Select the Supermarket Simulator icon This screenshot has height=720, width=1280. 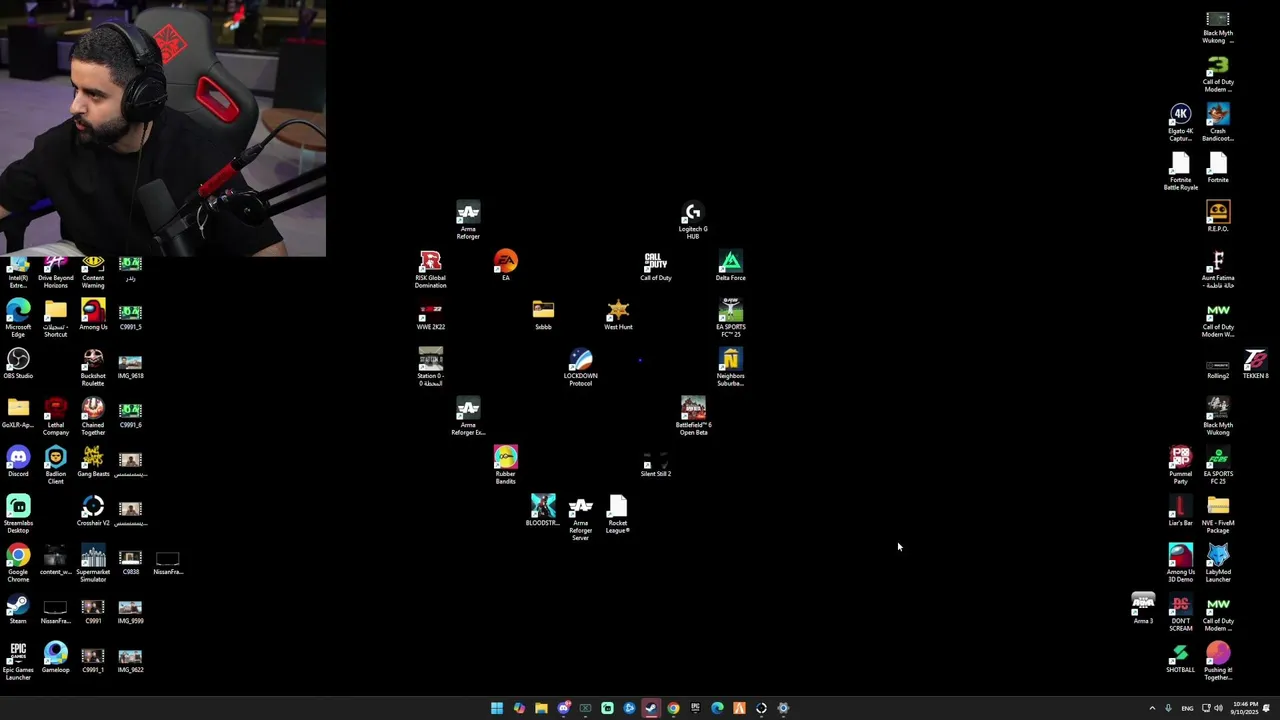point(93,563)
